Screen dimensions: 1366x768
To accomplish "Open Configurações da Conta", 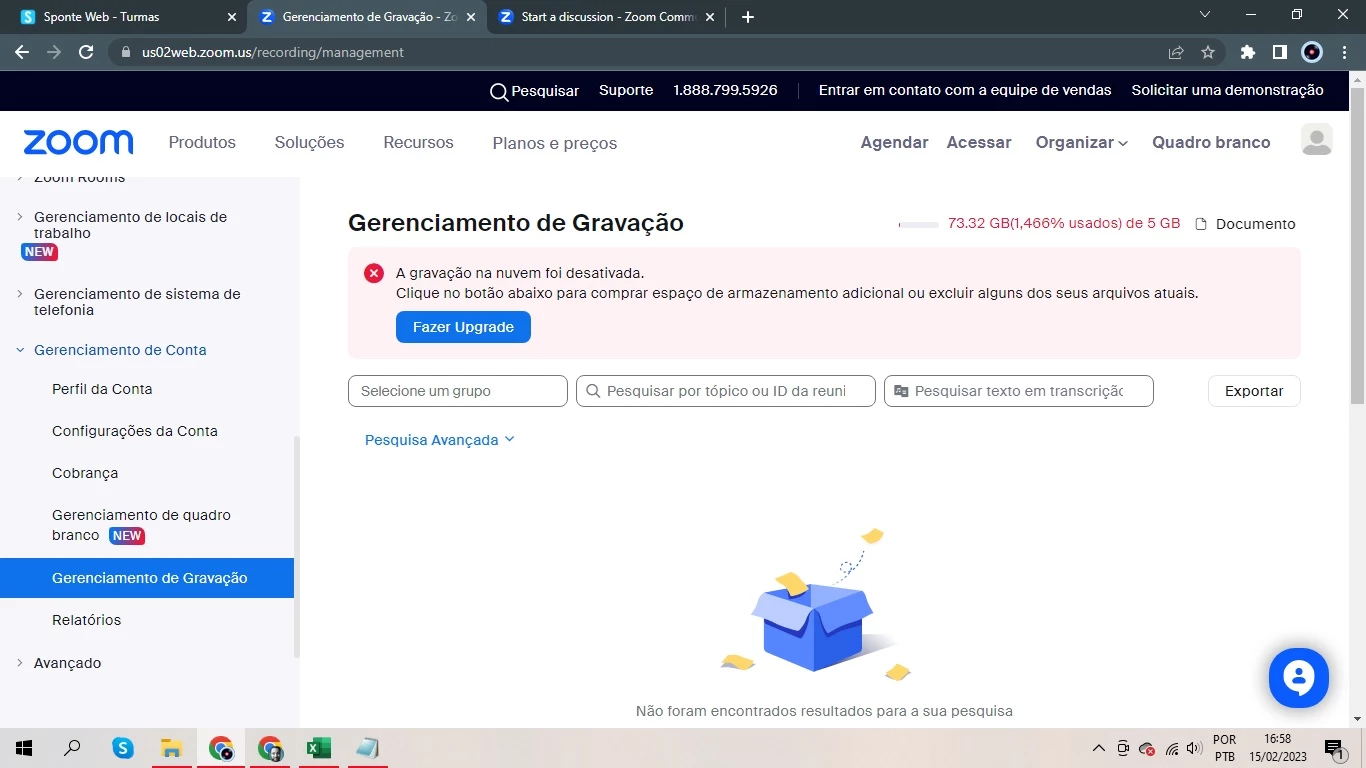I will click(x=135, y=431).
